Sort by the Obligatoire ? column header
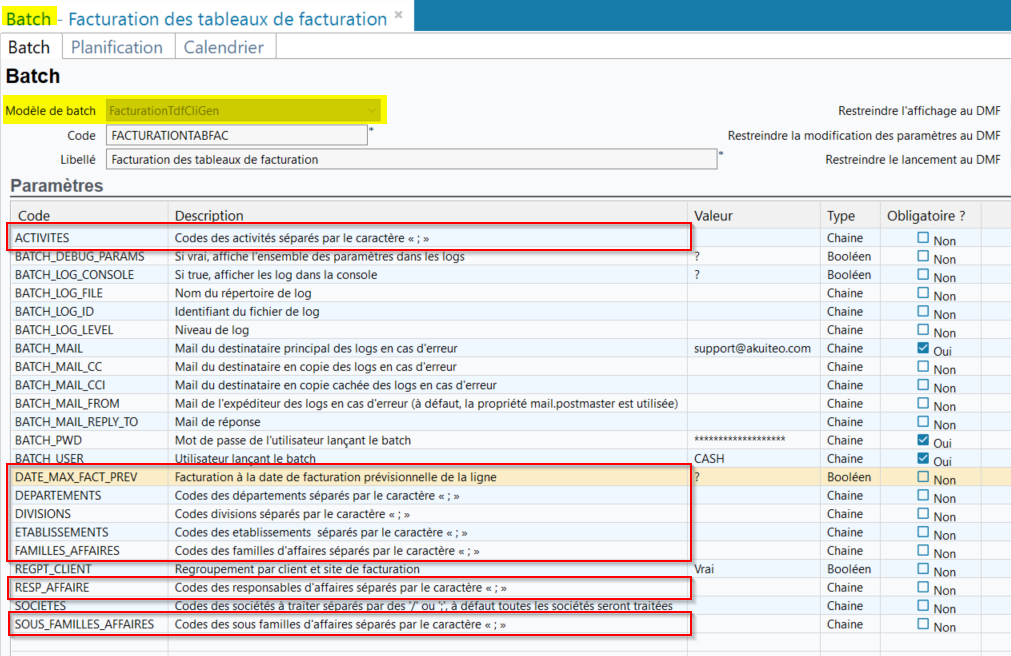The image size is (1011, 656). pyautogui.click(x=930, y=215)
